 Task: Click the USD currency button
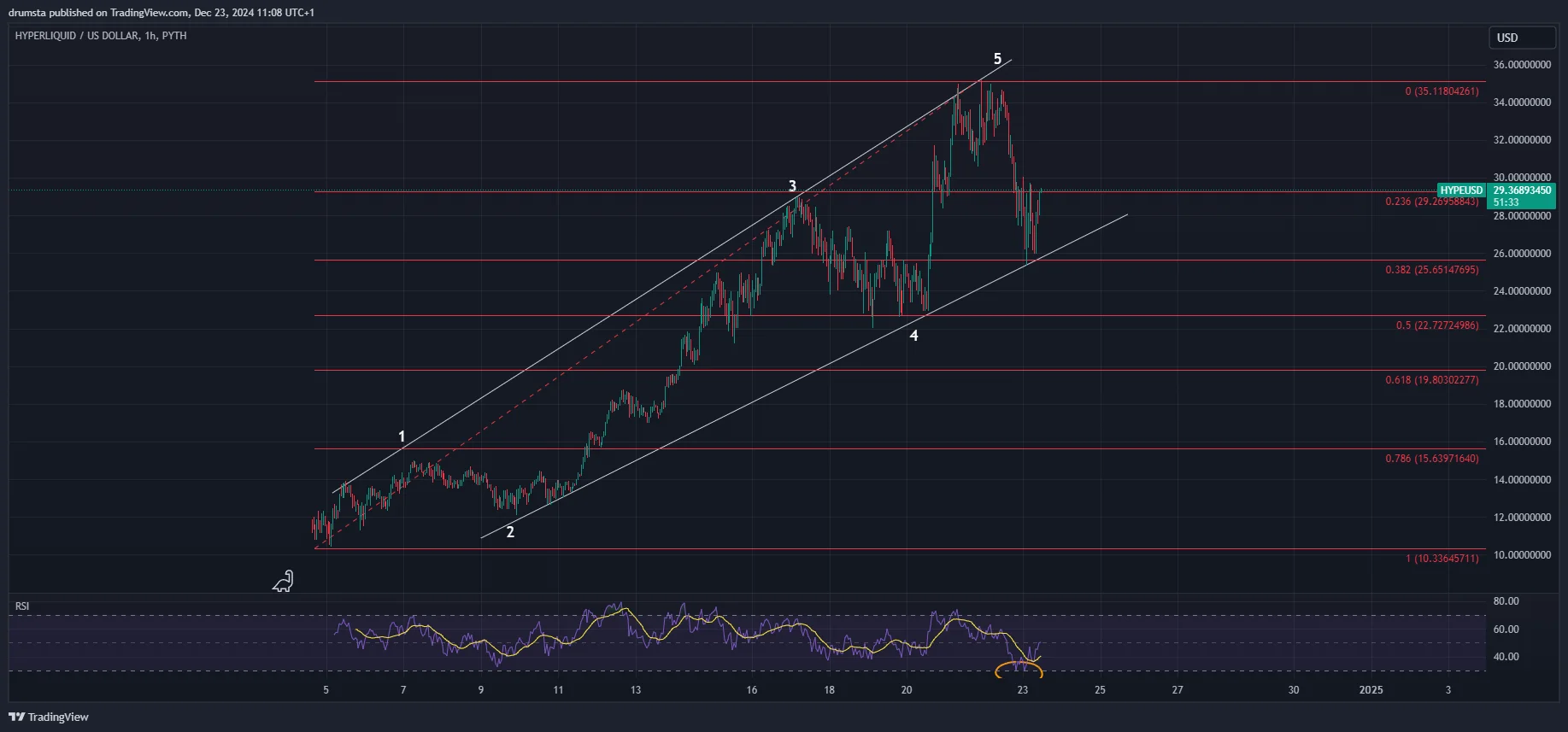click(x=1524, y=38)
